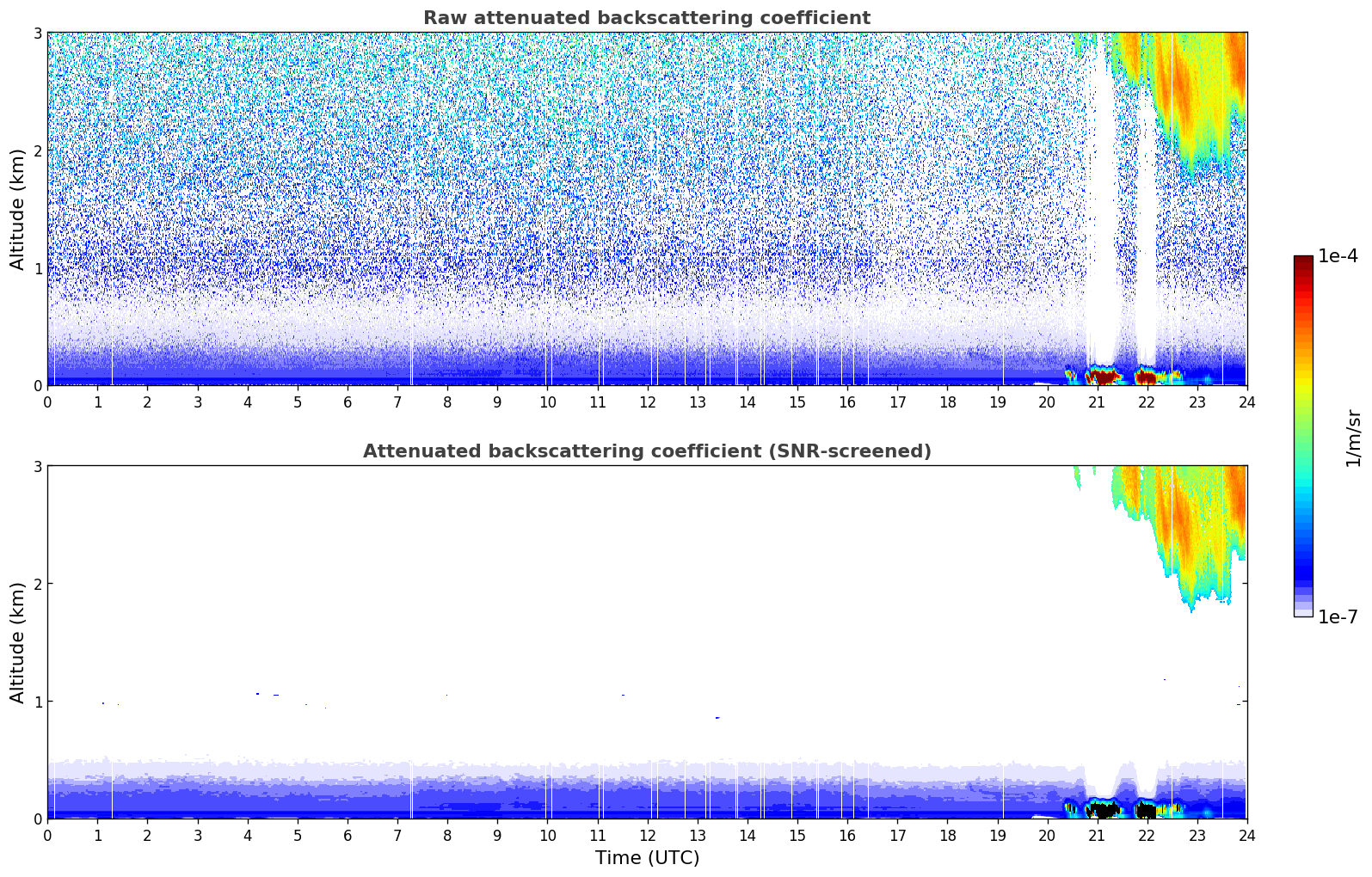
Task: Click the black patch near 21 UTC in SNR-screened plot
Action: tap(1104, 810)
